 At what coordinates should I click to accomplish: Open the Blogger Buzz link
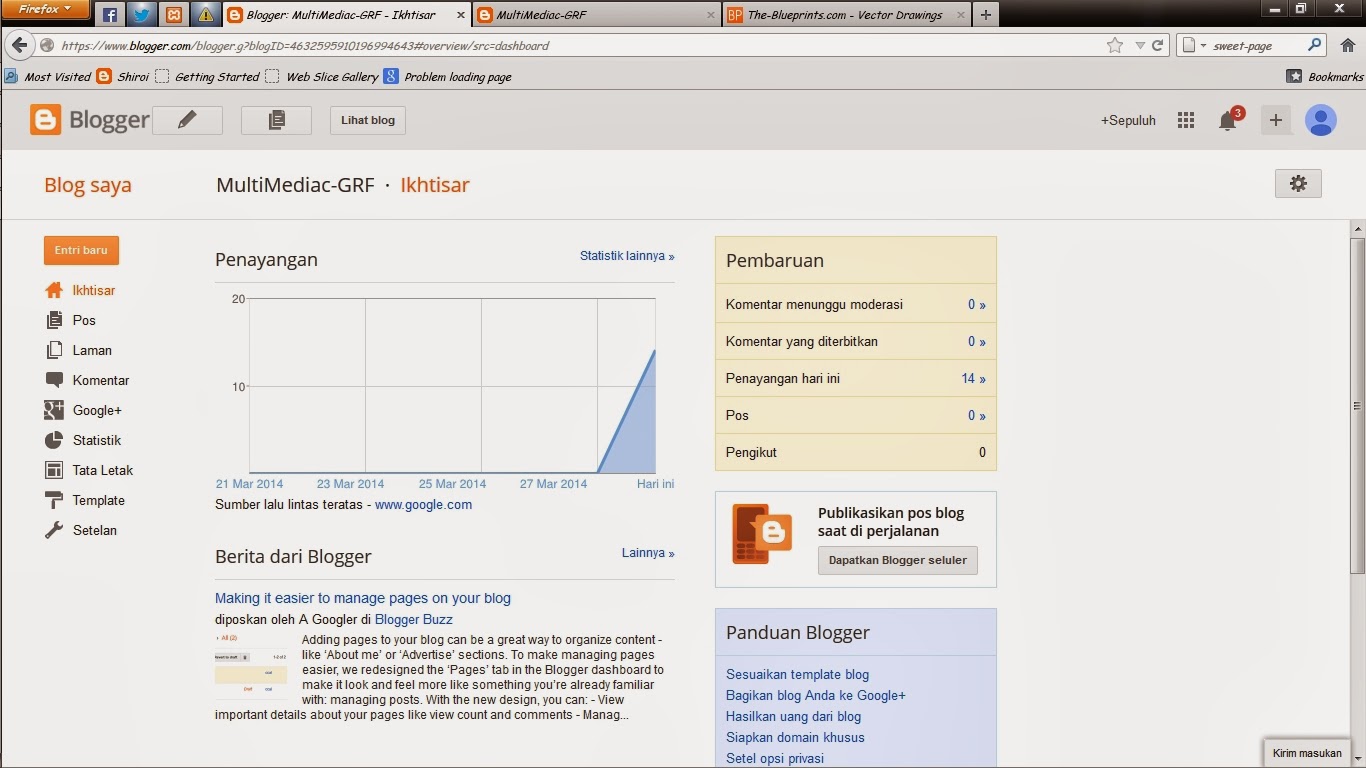414,620
